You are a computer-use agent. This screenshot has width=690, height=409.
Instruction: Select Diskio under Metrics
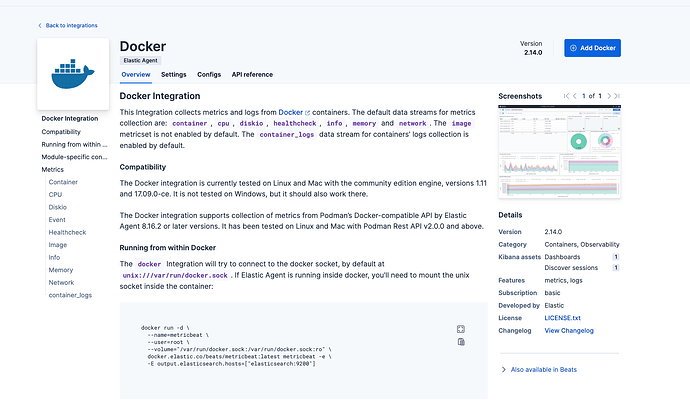coord(58,207)
